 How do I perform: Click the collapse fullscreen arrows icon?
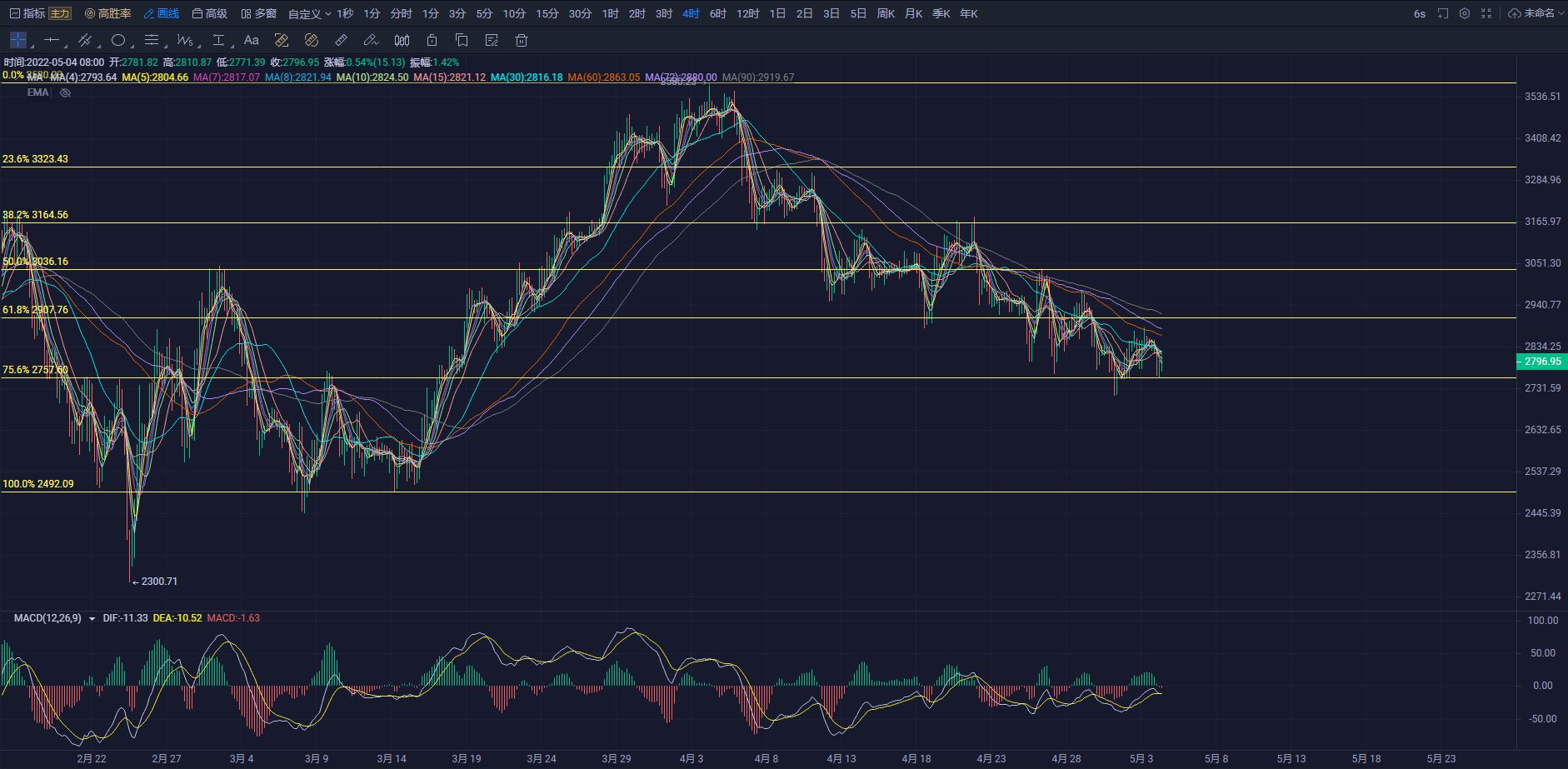coord(1486,13)
